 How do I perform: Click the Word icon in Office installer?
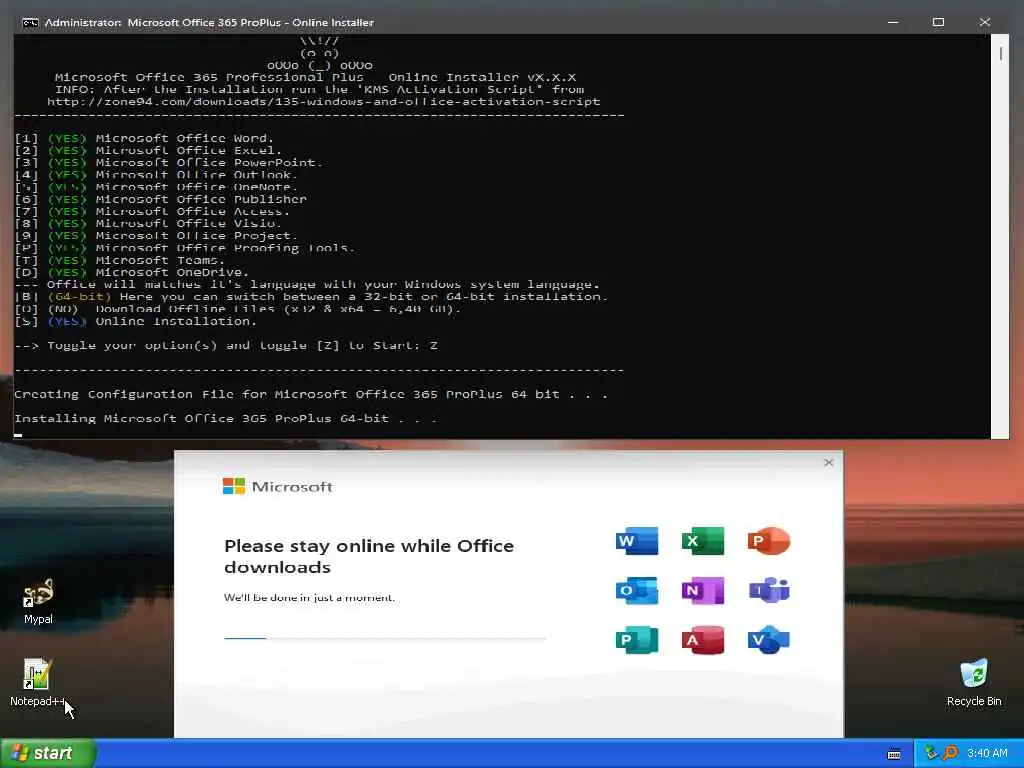637,541
